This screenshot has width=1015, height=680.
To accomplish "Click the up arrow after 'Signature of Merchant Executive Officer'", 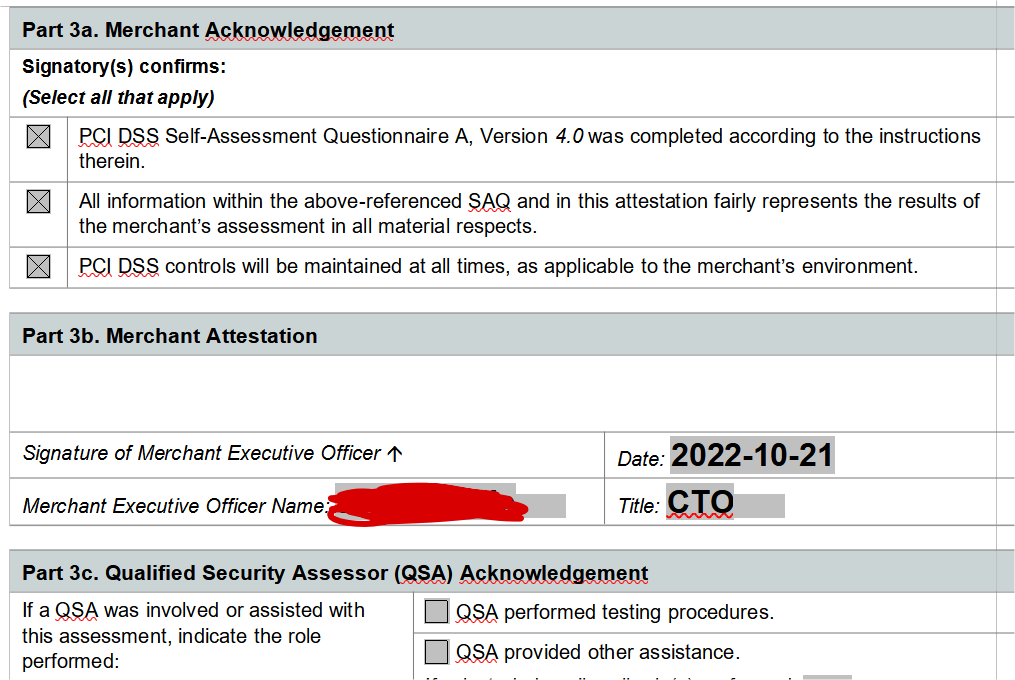I will [395, 454].
